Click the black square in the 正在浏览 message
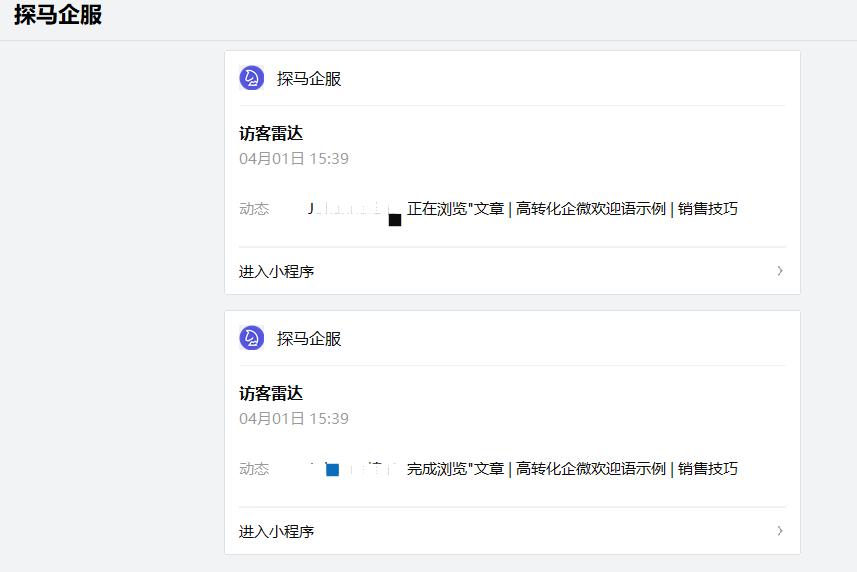The height and width of the screenshot is (572, 857). [x=395, y=220]
